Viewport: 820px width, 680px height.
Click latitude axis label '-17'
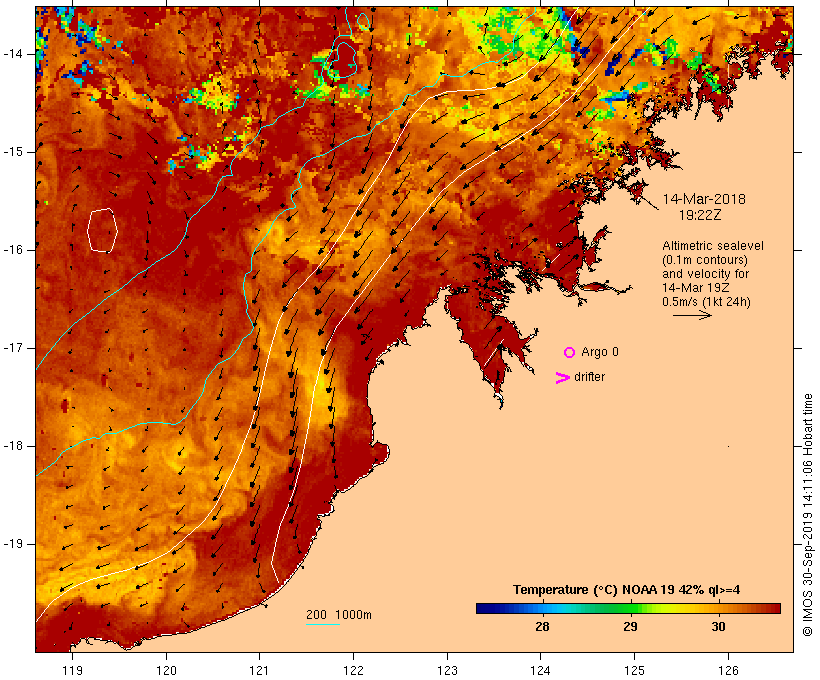[13, 348]
